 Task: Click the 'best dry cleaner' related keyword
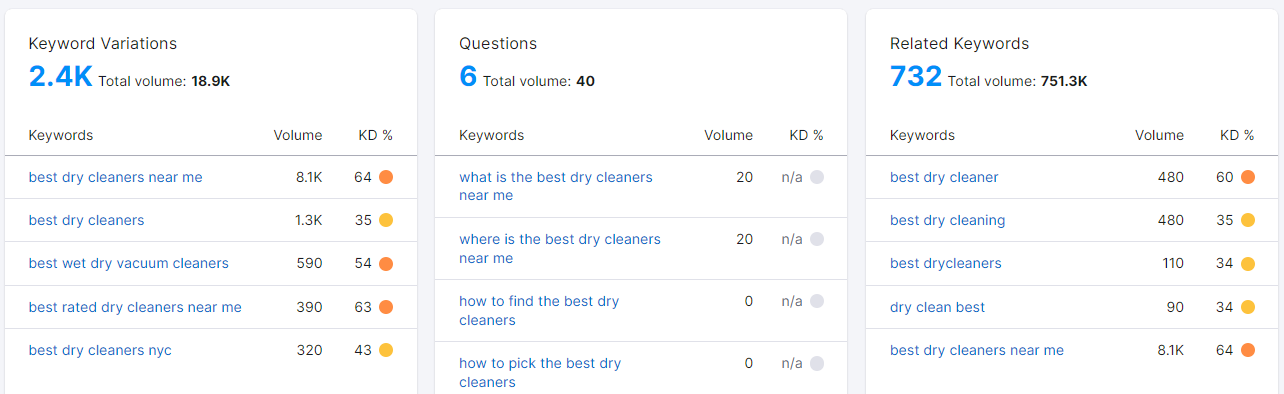[x=944, y=177]
